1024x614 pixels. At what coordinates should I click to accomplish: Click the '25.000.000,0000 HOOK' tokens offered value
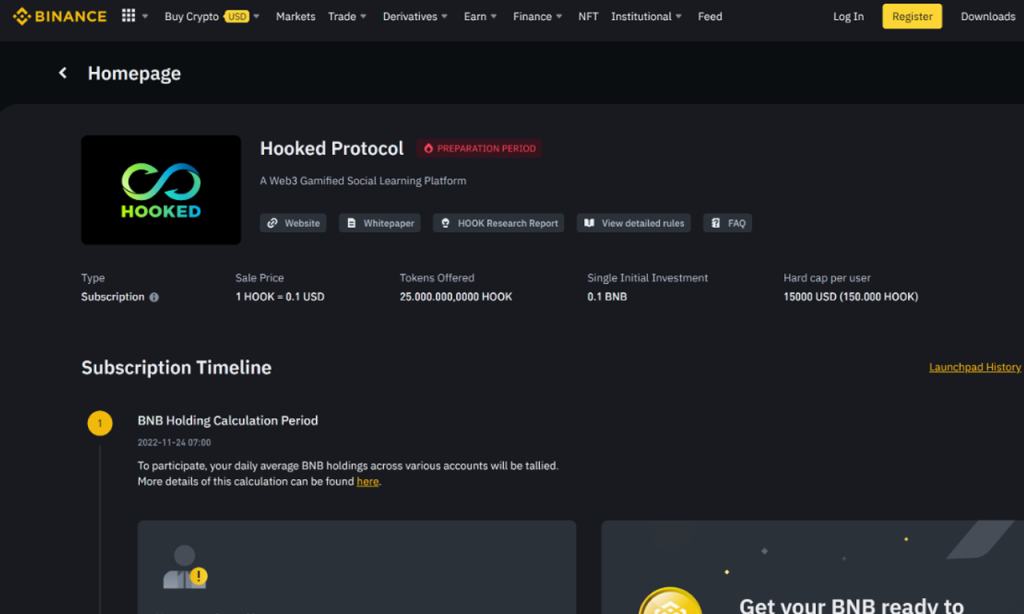click(x=456, y=297)
